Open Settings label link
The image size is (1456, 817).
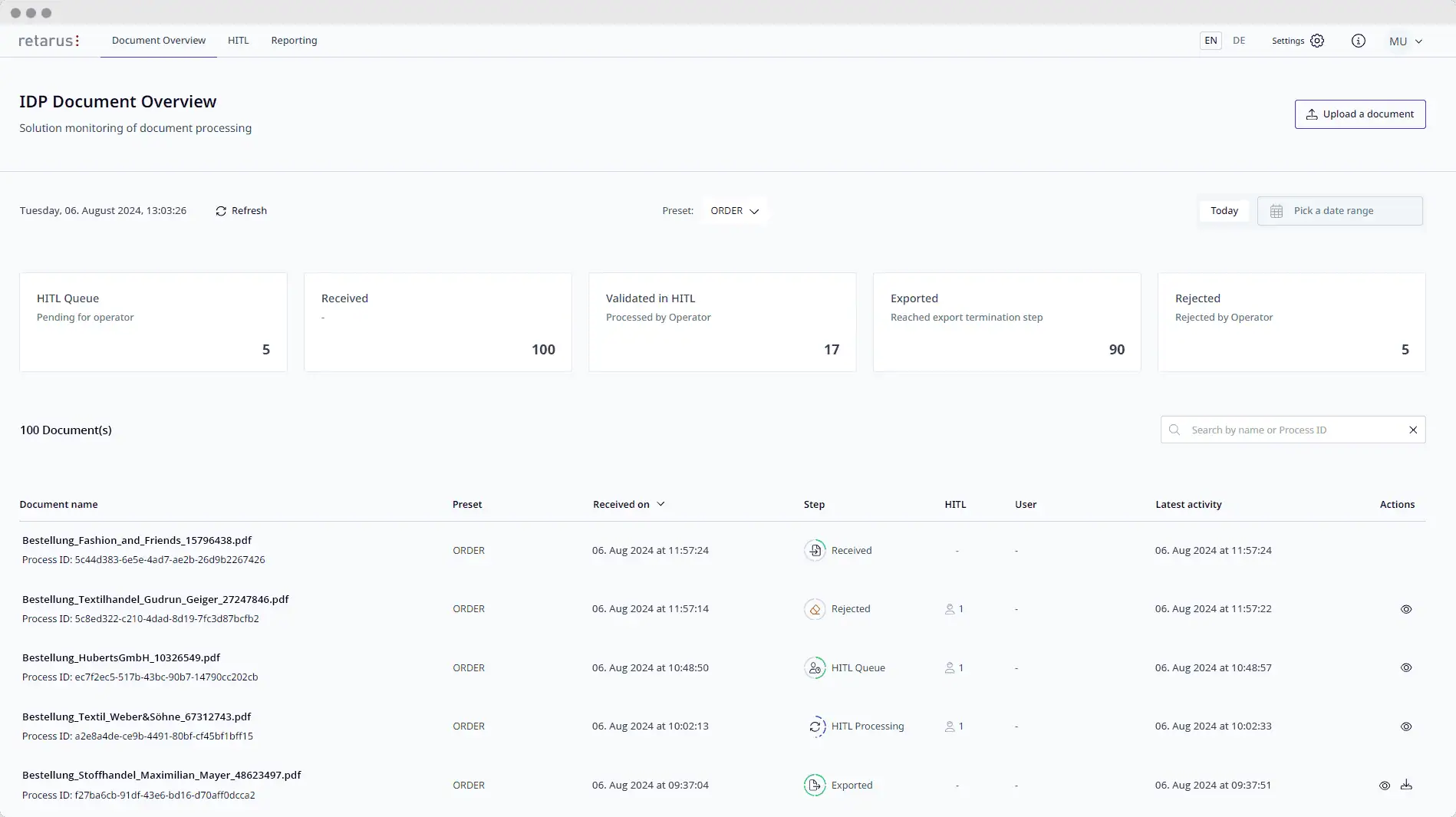[x=1288, y=41]
